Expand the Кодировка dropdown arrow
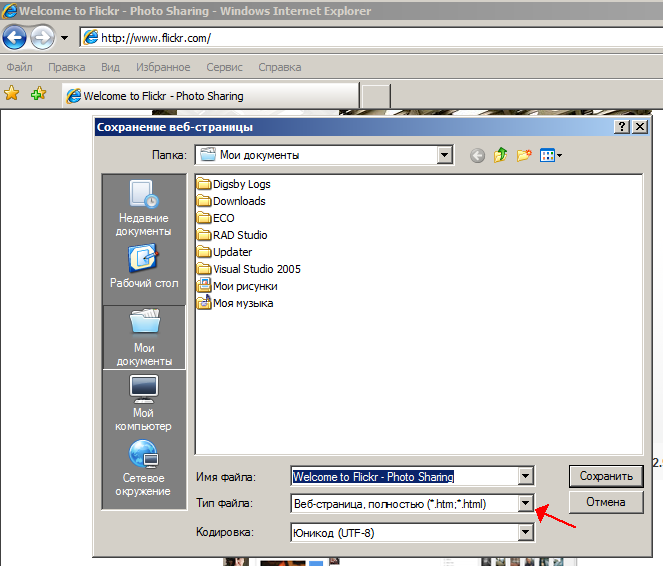The image size is (663, 566). [526, 532]
